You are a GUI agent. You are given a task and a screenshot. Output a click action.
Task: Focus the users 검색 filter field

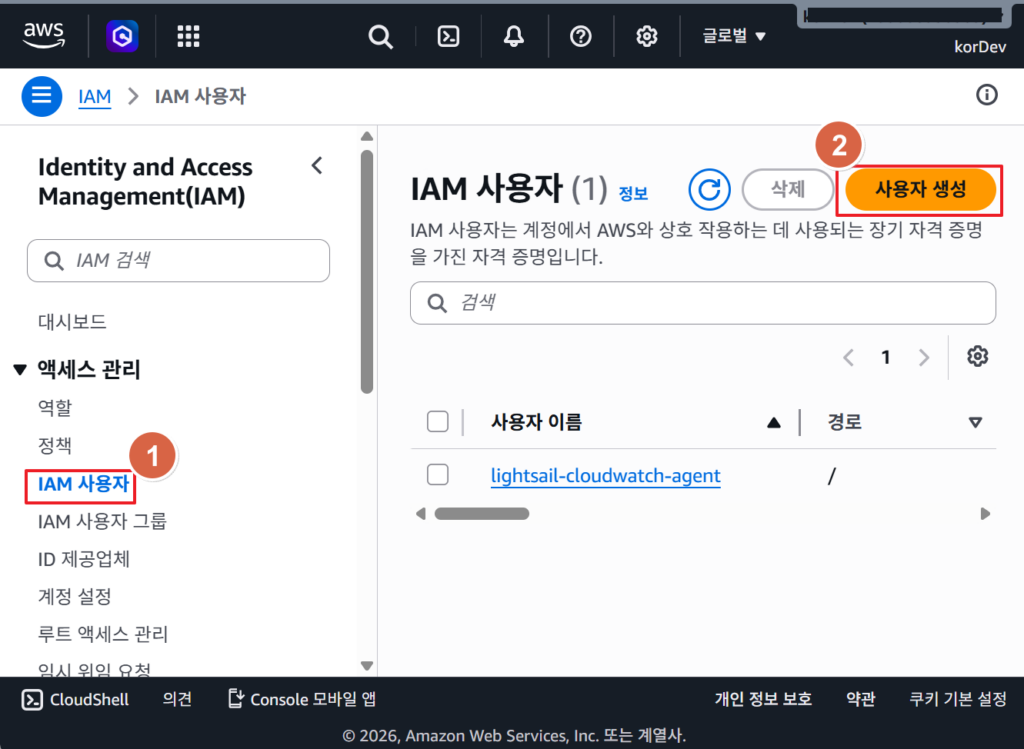(703, 303)
